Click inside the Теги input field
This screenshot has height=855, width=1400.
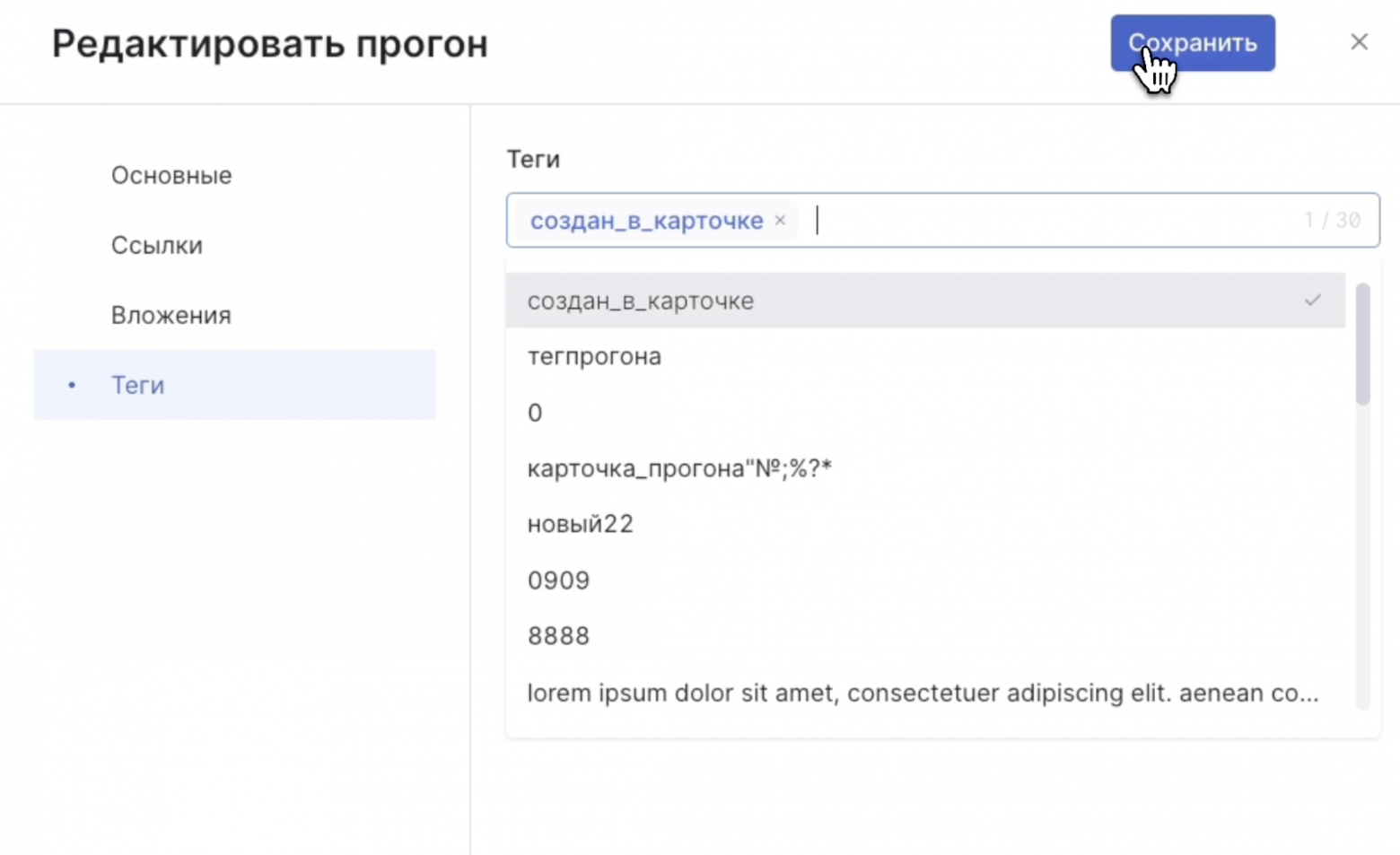tap(987, 220)
